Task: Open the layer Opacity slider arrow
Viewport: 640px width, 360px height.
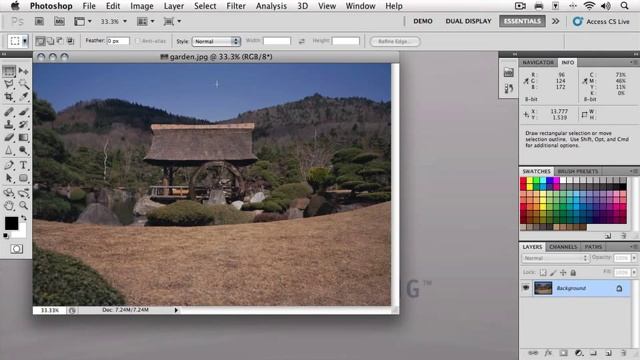Action: tap(634, 258)
